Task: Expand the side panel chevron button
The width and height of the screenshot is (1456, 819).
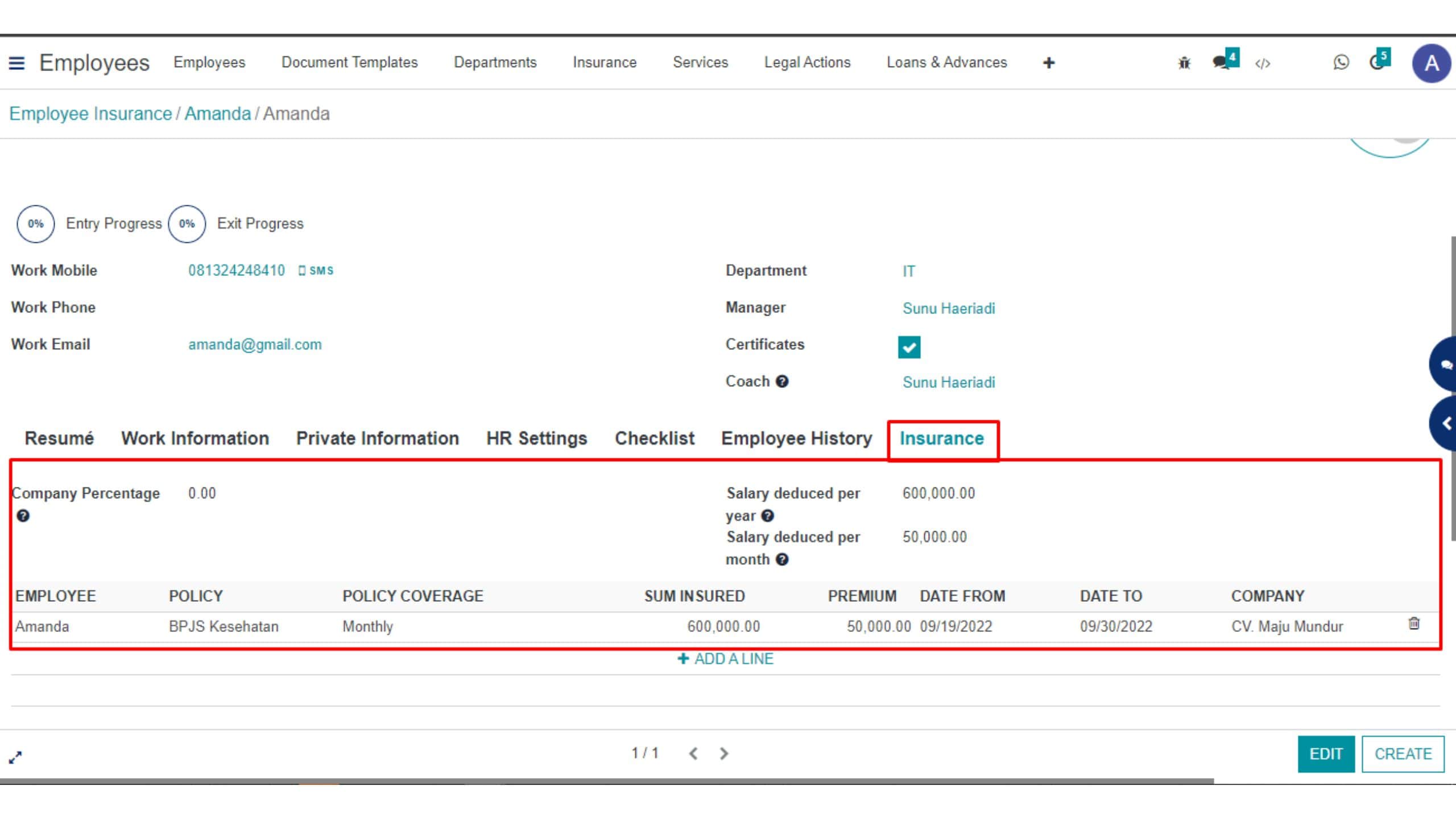Action: (1443, 424)
